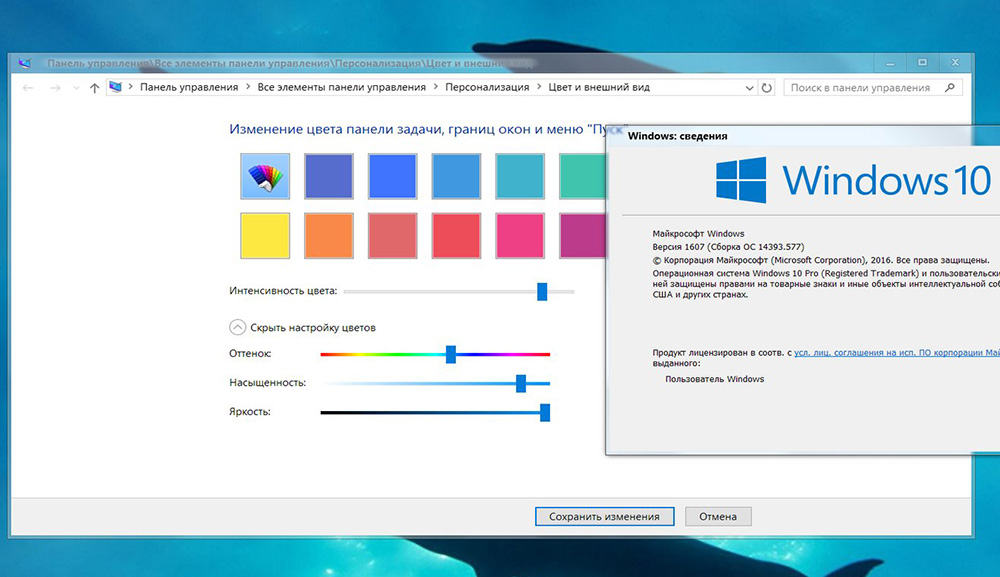The height and width of the screenshot is (577, 1000).
Task: Click in the "Поиск в панели управления" field
Action: pyautogui.click(x=860, y=88)
